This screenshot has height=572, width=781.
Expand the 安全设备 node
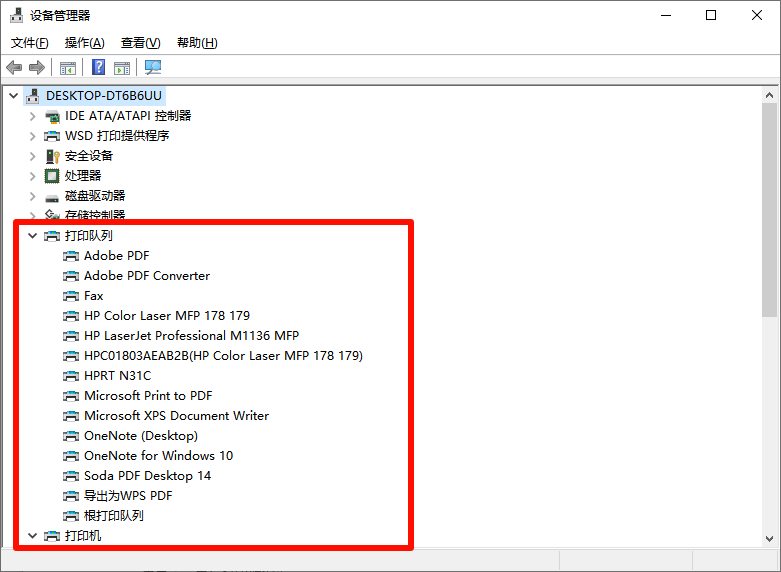tap(32, 156)
